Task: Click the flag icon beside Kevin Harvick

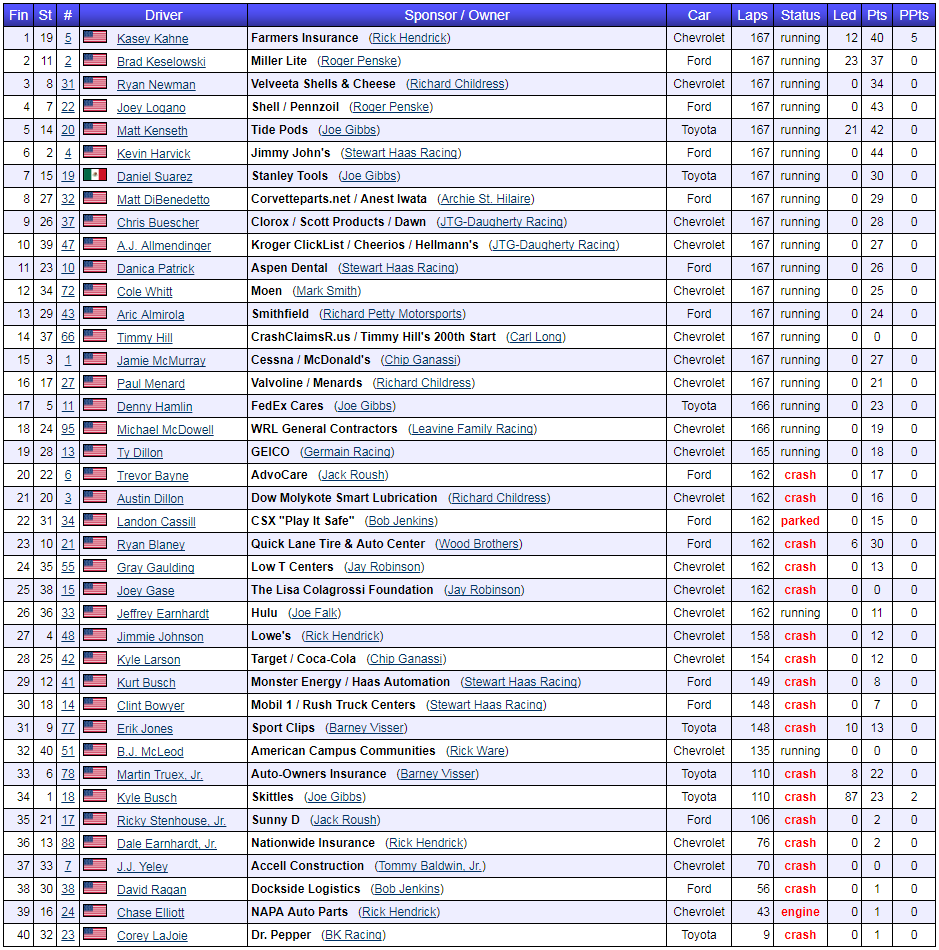Action: click(95, 152)
